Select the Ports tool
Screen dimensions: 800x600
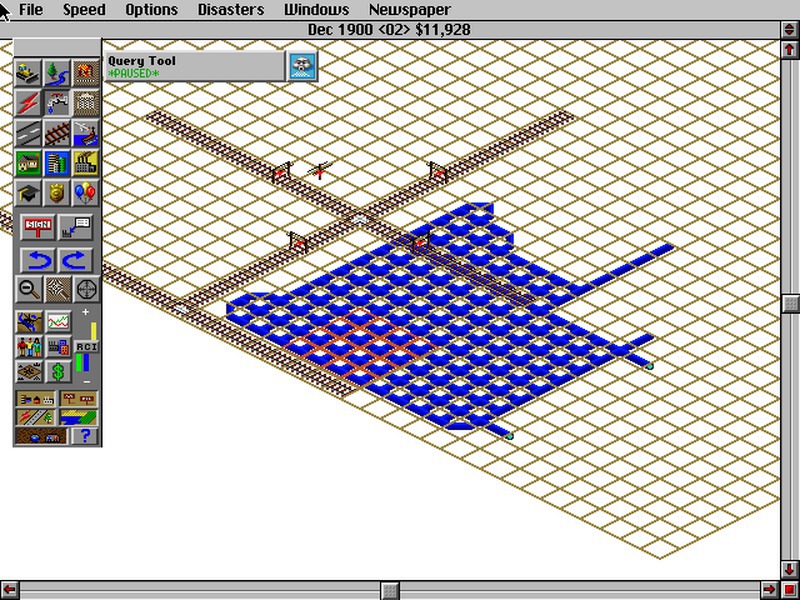pos(86,133)
